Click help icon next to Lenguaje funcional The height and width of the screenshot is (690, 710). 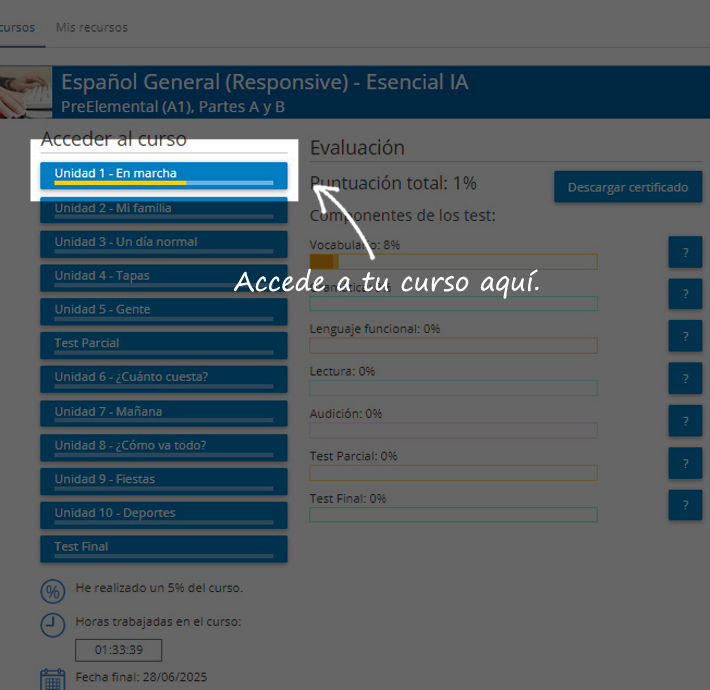685,336
